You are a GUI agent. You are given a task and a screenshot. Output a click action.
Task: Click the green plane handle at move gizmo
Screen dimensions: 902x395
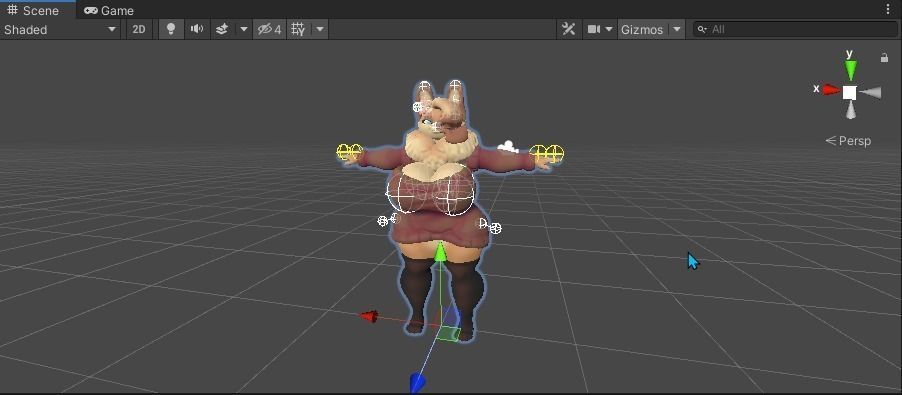(448, 334)
